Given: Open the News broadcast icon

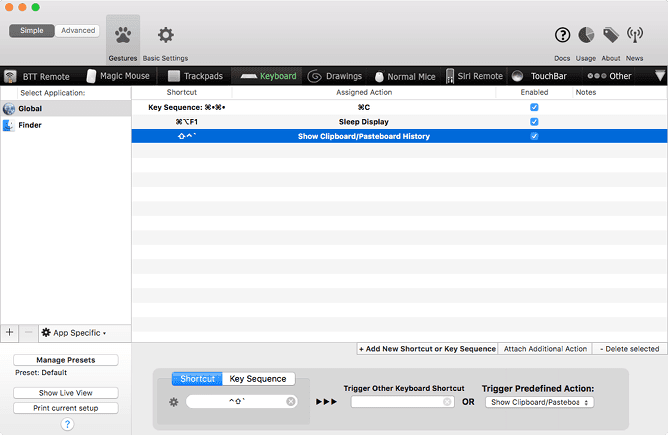Looking at the screenshot, I should [x=635, y=36].
